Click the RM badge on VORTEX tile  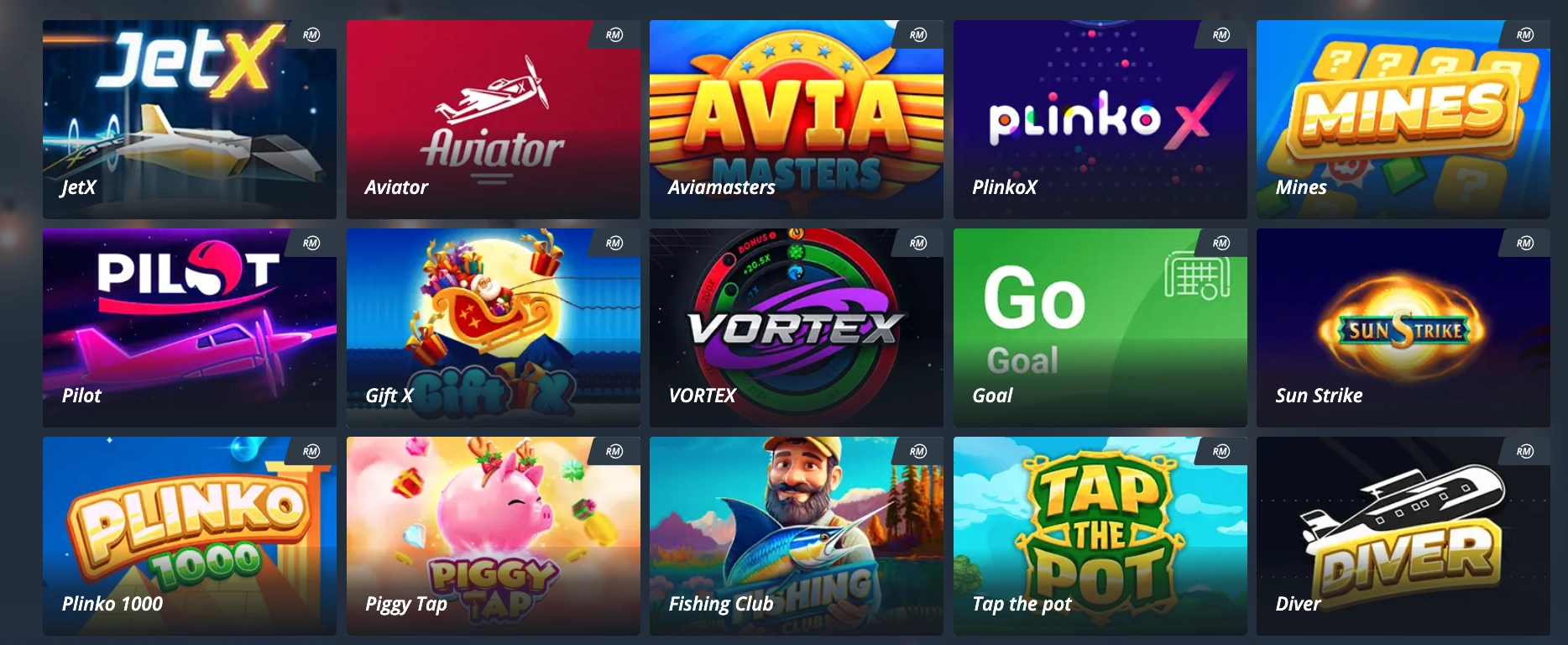click(x=918, y=244)
